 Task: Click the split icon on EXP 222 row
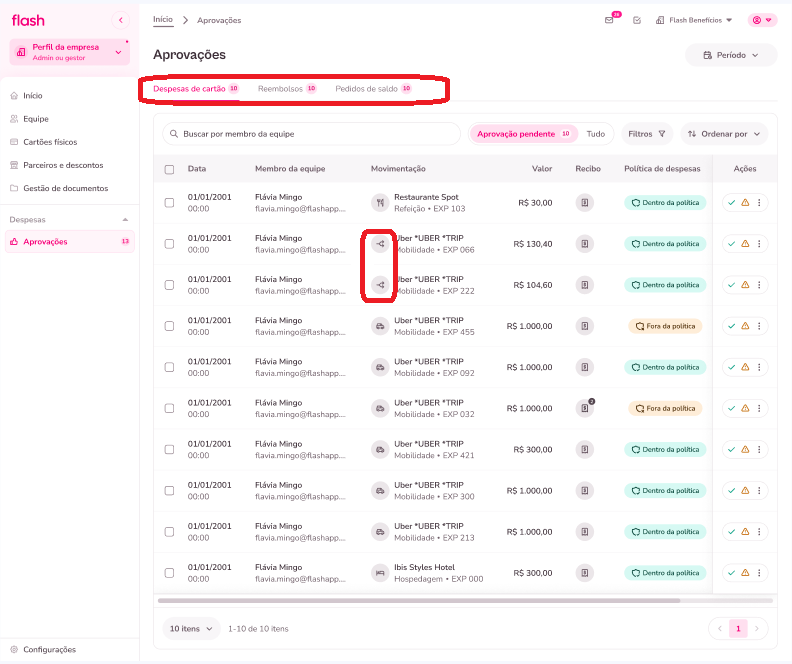pos(380,285)
